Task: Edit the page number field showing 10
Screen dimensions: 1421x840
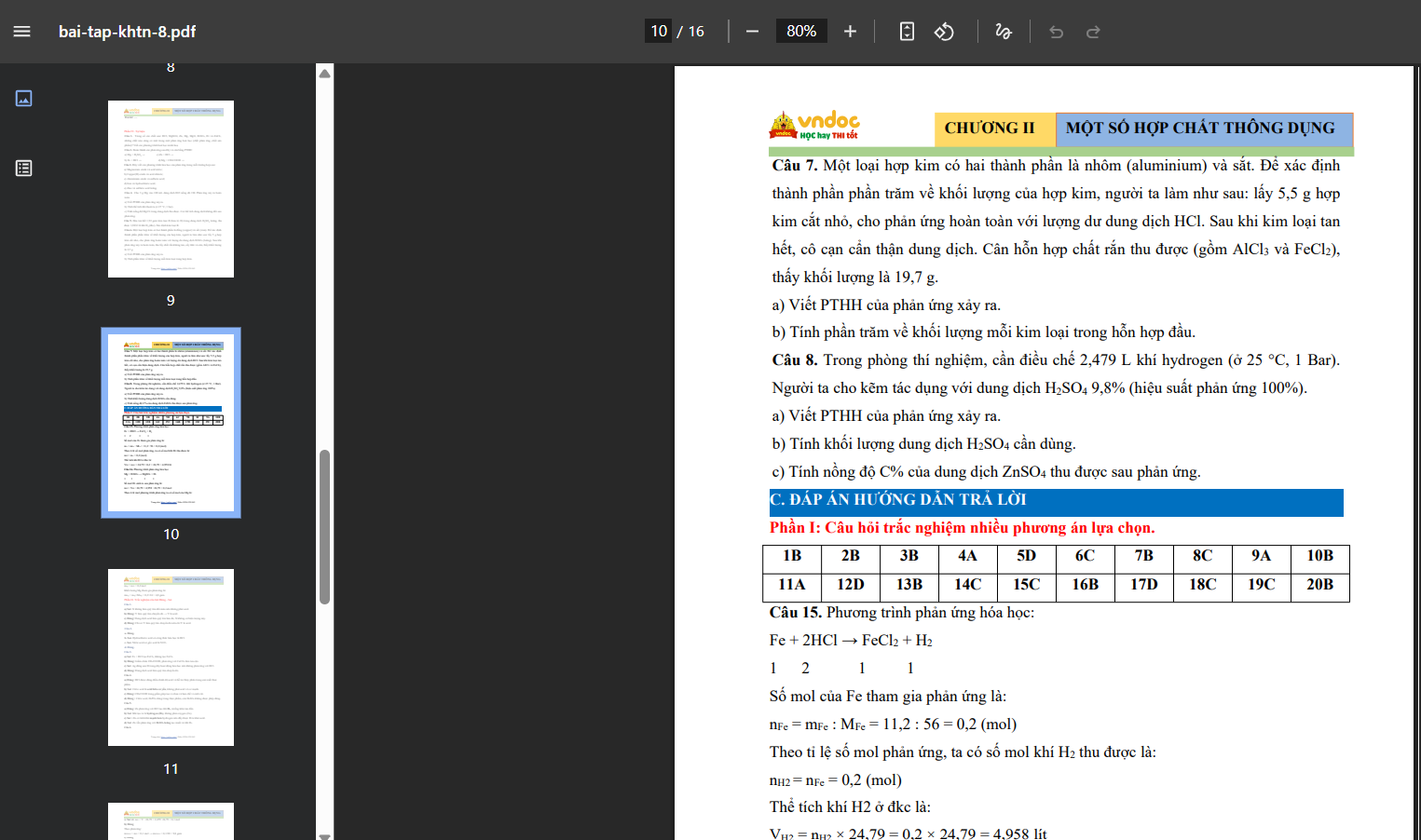Action: coord(659,31)
